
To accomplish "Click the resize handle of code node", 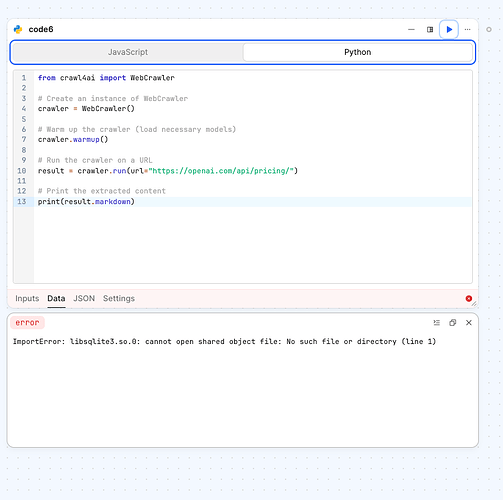I will coord(474,304).
